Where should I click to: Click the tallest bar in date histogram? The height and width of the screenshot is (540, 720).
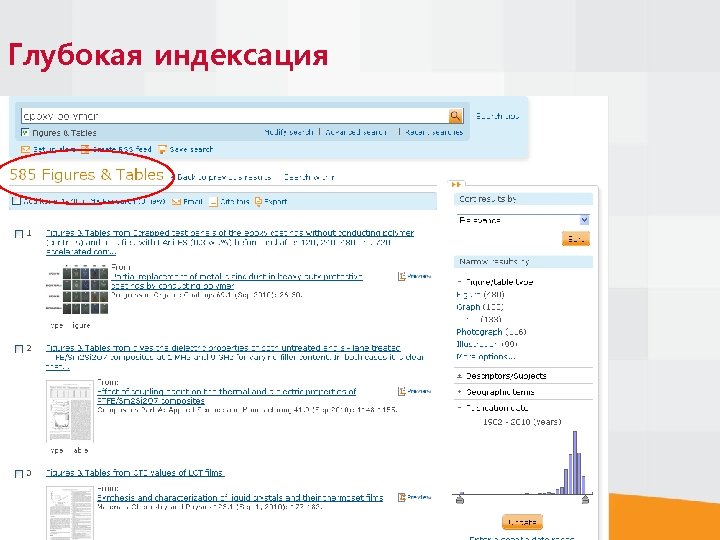[574, 462]
